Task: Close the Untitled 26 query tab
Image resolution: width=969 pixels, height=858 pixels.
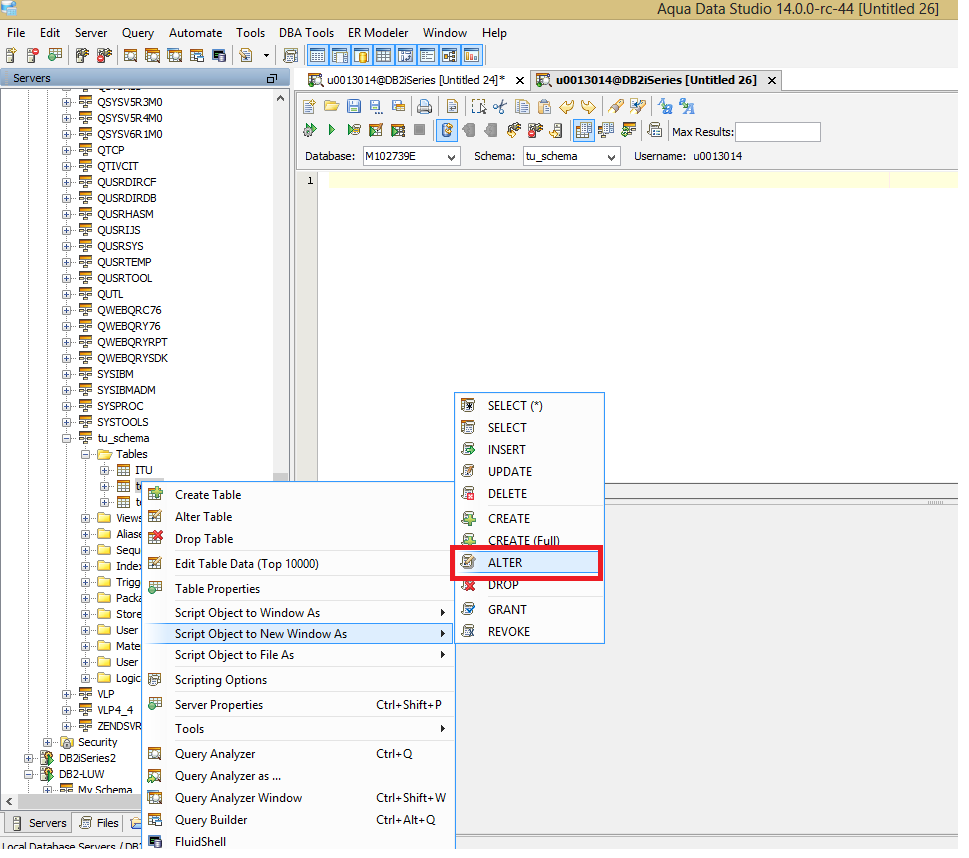Action: pyautogui.click(x=772, y=80)
